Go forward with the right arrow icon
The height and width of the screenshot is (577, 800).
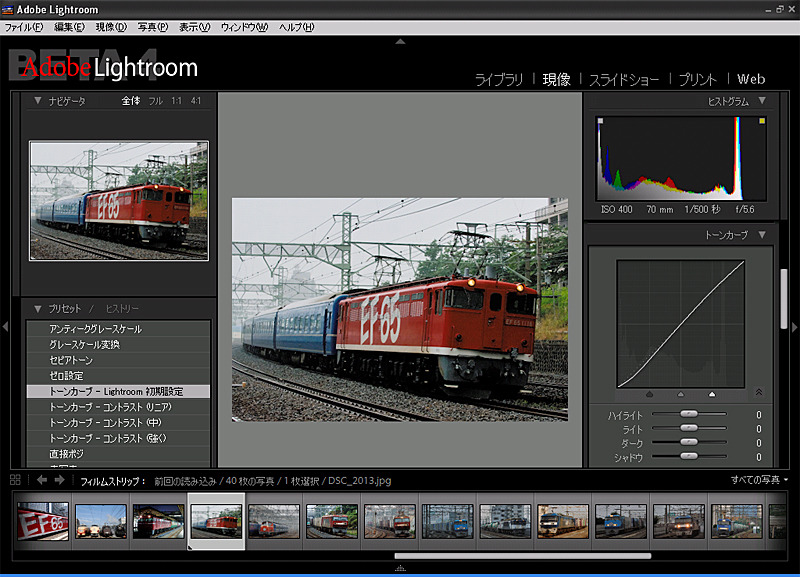coord(60,480)
